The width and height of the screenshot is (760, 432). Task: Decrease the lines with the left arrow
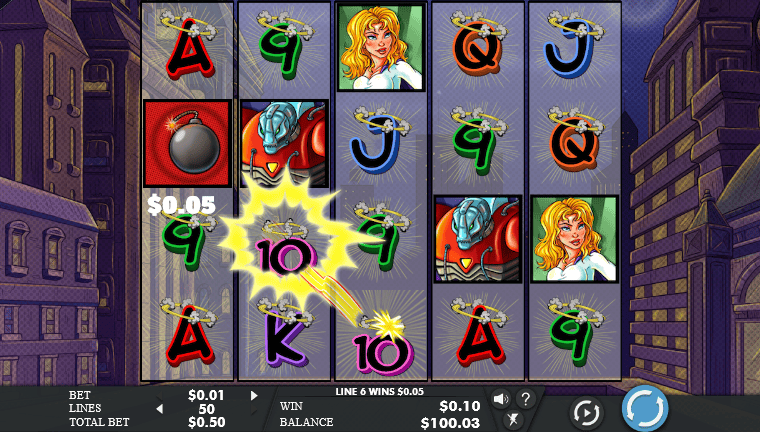[x=159, y=409]
